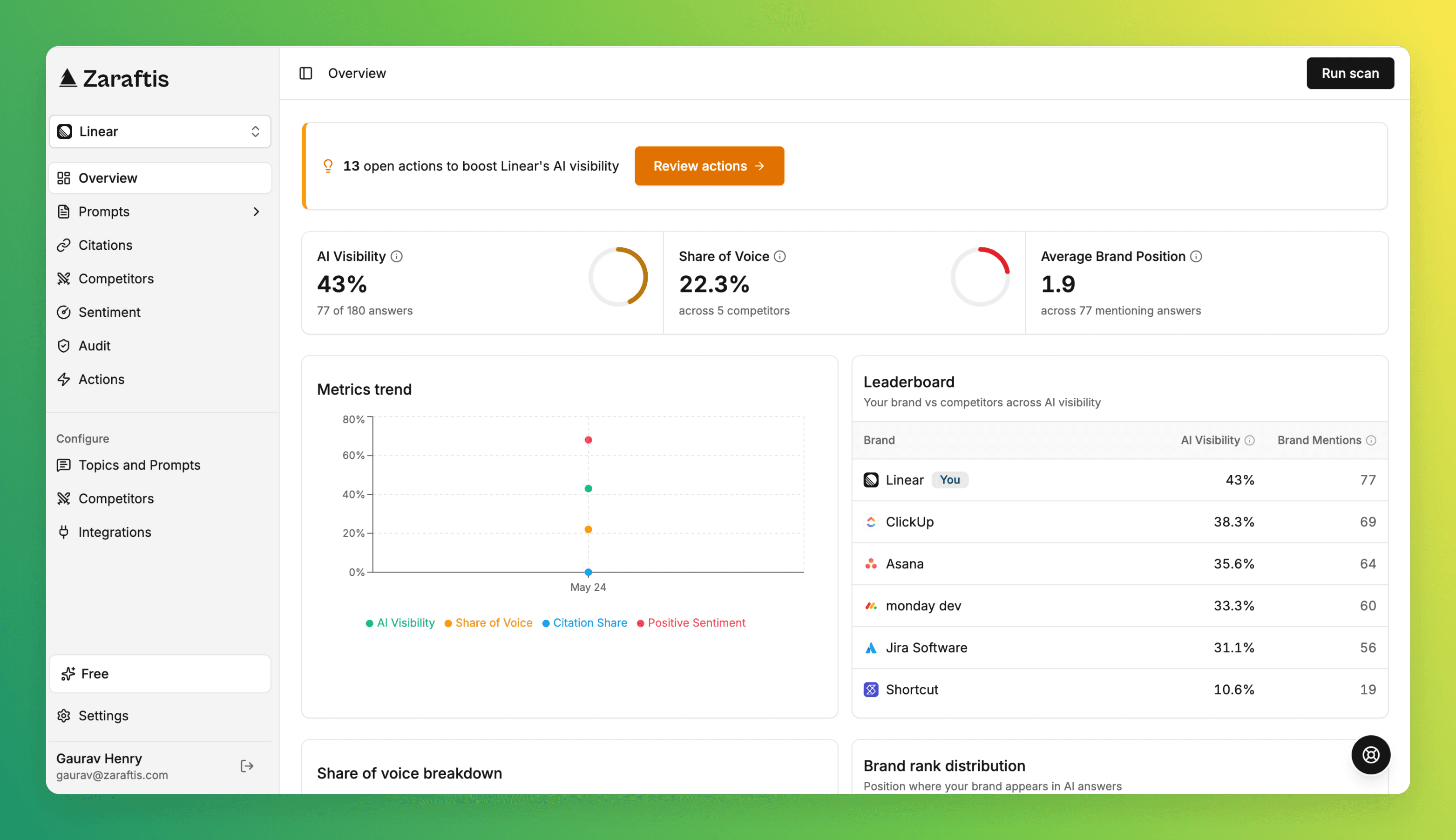Click the Zaraftis logo
Image resolution: width=1456 pixels, height=840 pixels.
114,78
